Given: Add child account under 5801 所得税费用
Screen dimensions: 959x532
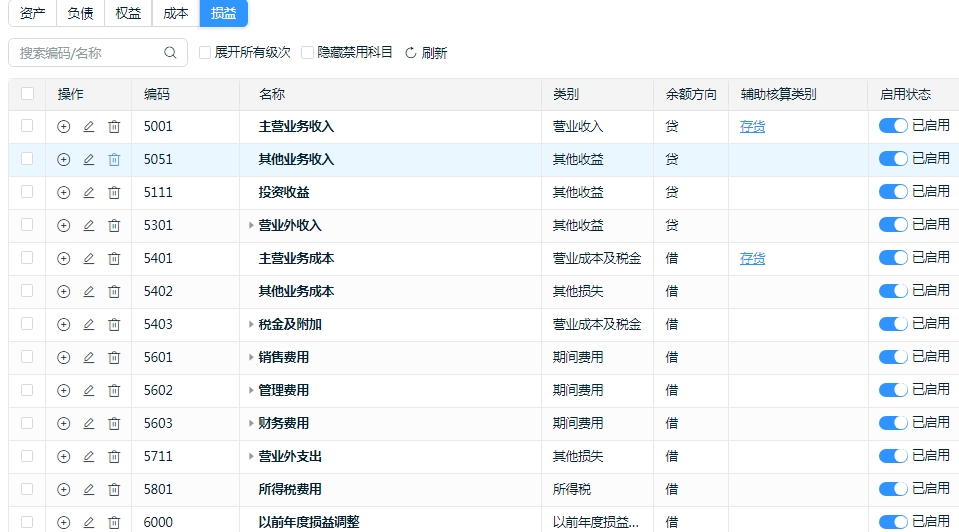Looking at the screenshot, I should point(64,490).
